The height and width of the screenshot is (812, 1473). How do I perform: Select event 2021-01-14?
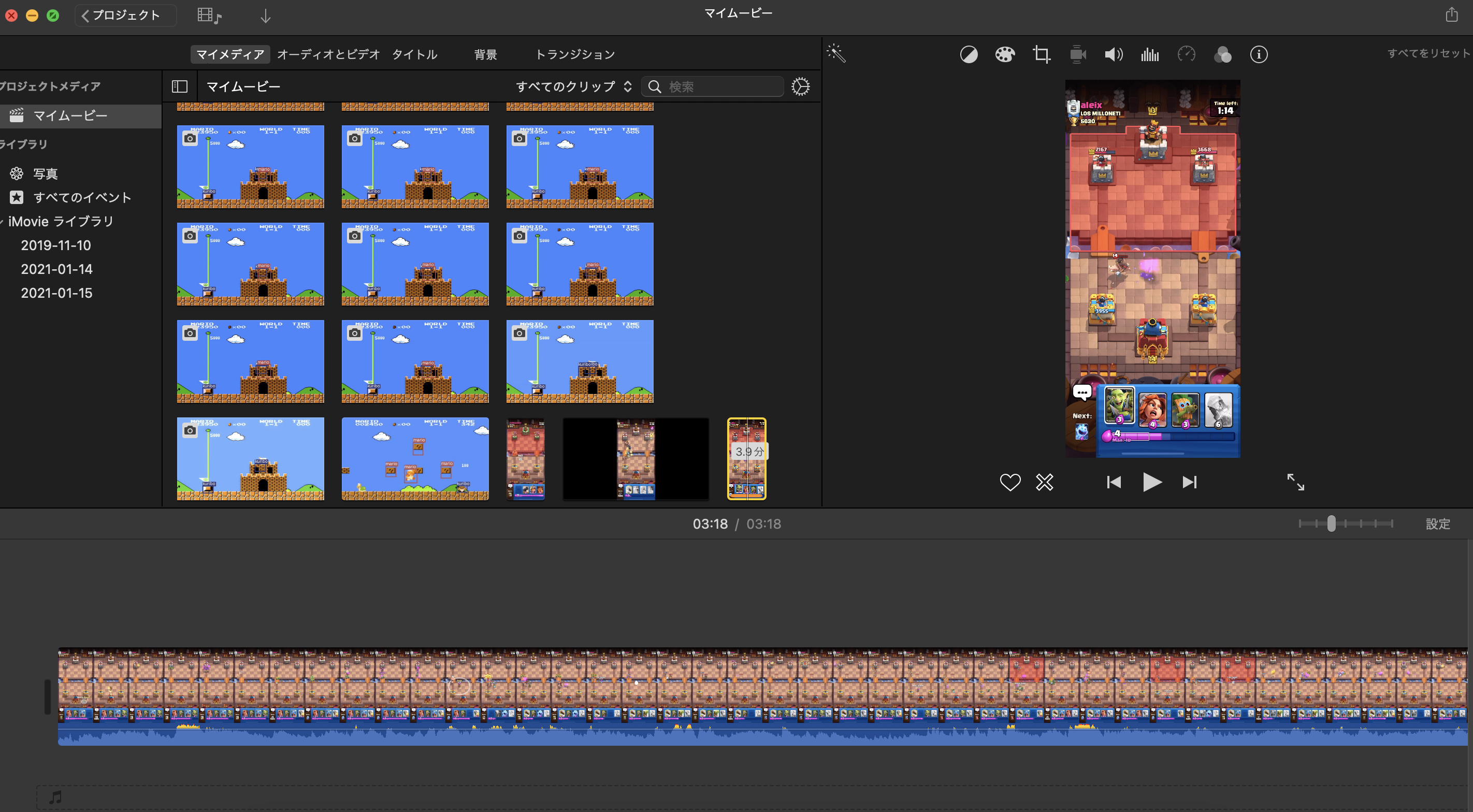pos(56,269)
